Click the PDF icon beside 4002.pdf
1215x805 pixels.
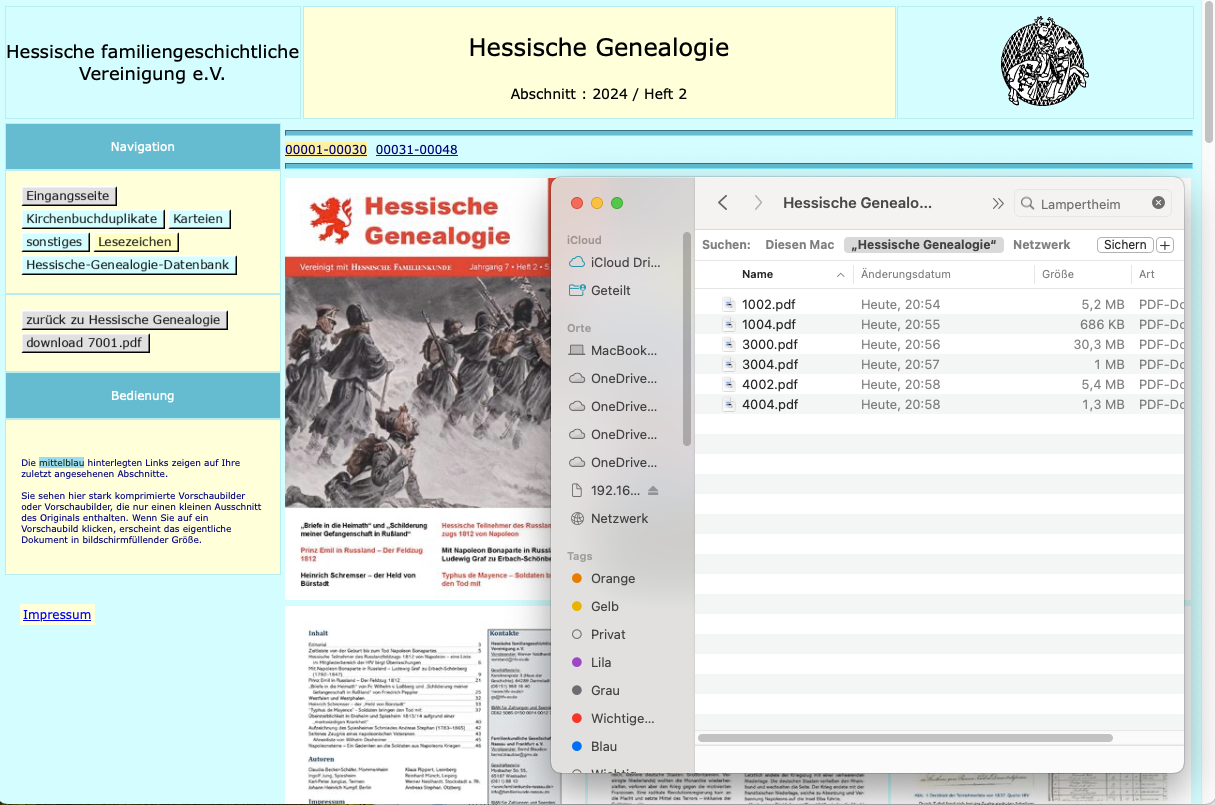(729, 384)
